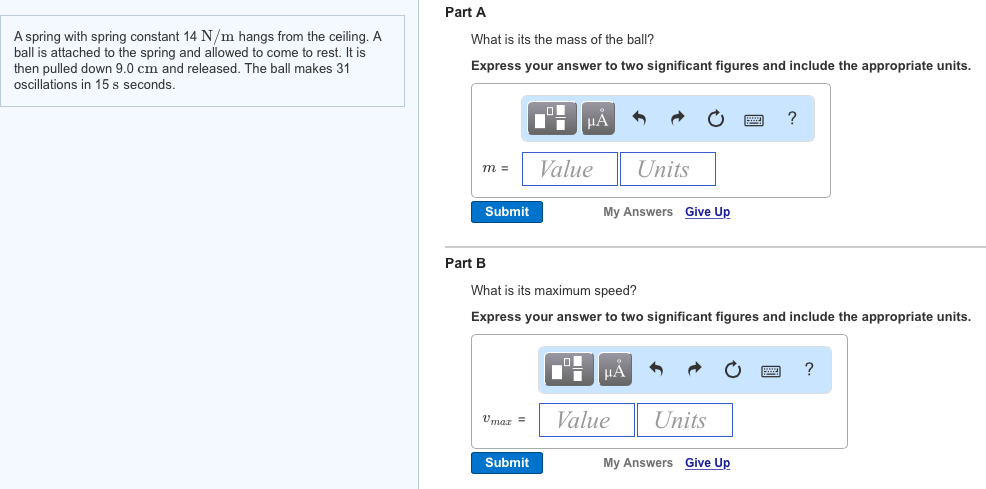Open help question mark in Part B

tap(809, 368)
